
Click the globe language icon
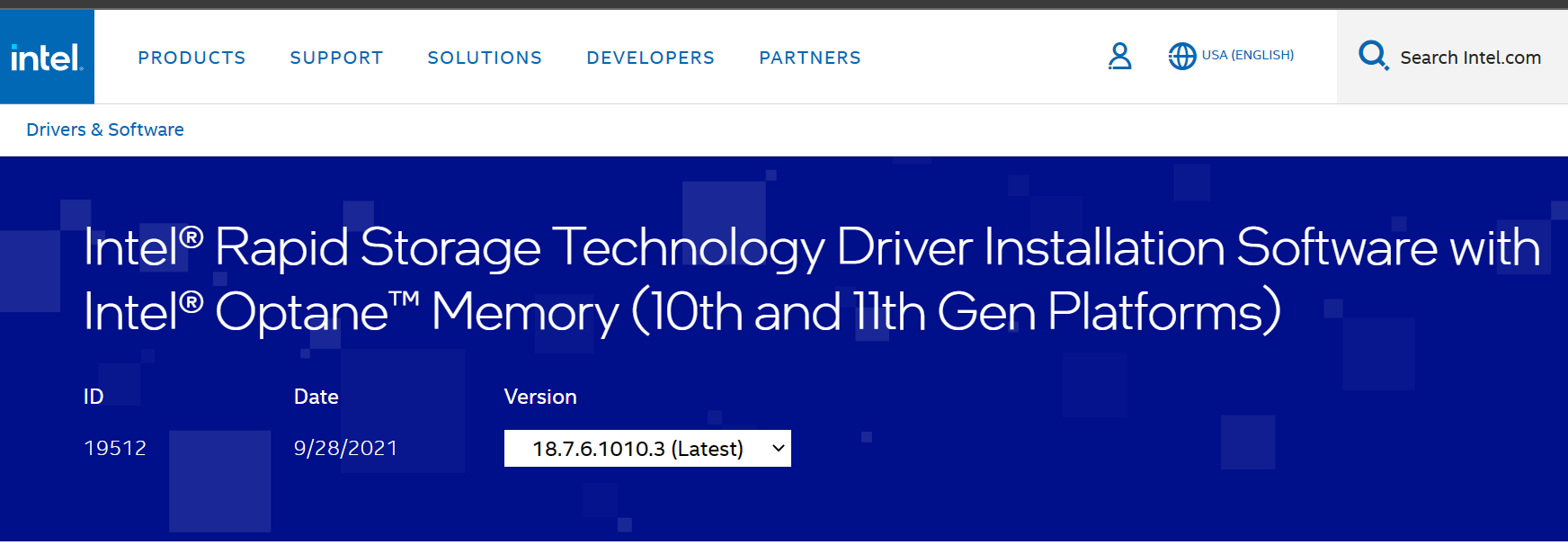click(1181, 56)
